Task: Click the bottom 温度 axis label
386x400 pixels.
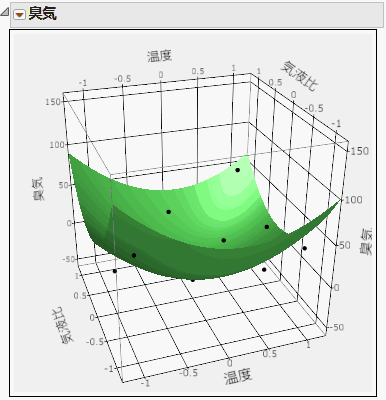Action: click(x=237, y=376)
